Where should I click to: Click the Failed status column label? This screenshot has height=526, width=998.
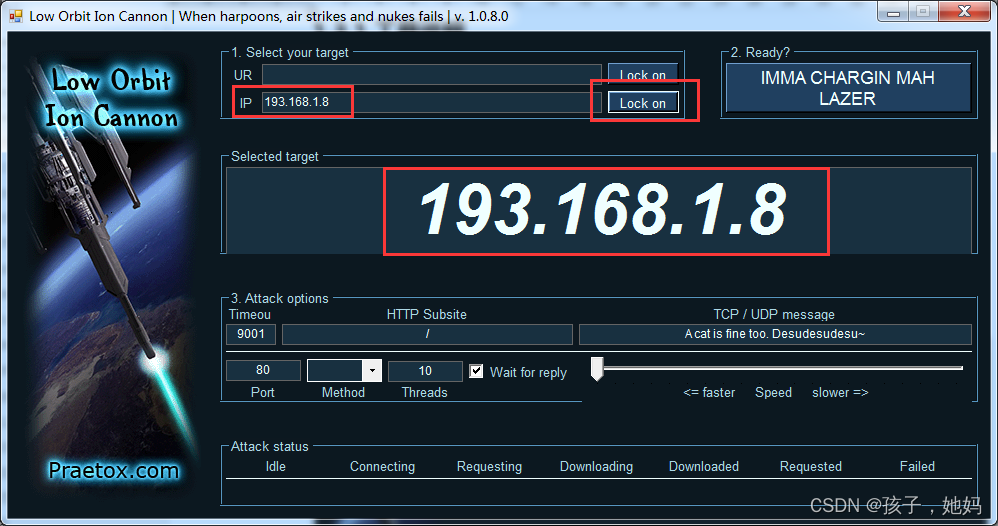click(917, 466)
